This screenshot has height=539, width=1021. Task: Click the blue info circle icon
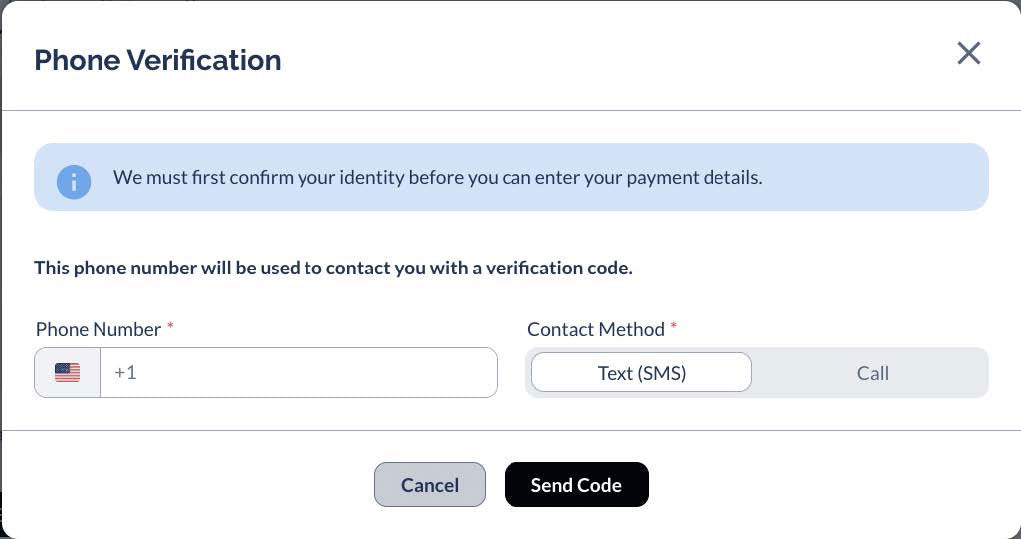coord(74,181)
